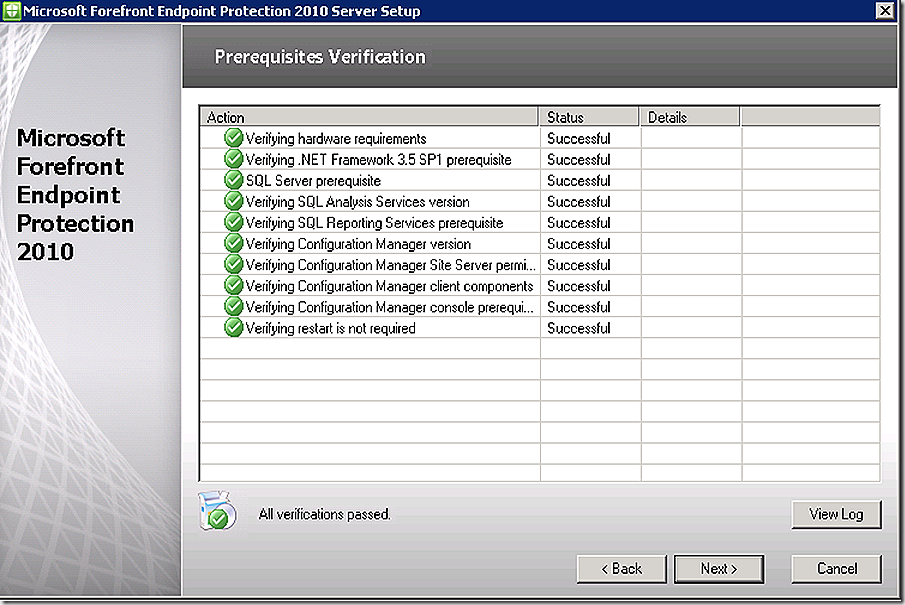Click Successful status for SQL Analysis Services
The width and height of the screenshot is (905, 605).
tap(578, 201)
